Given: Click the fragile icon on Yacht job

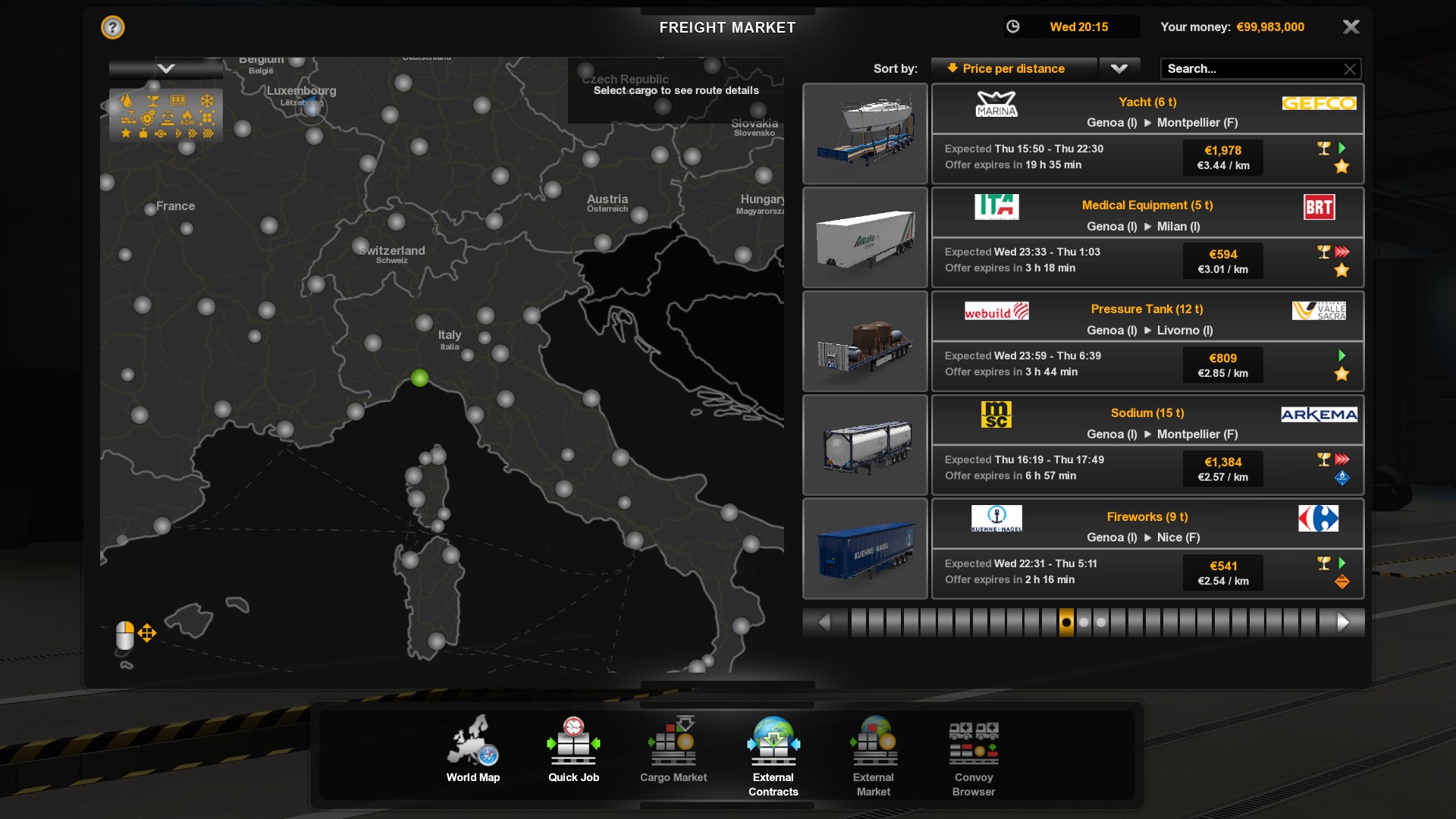Looking at the screenshot, I should [1324, 148].
